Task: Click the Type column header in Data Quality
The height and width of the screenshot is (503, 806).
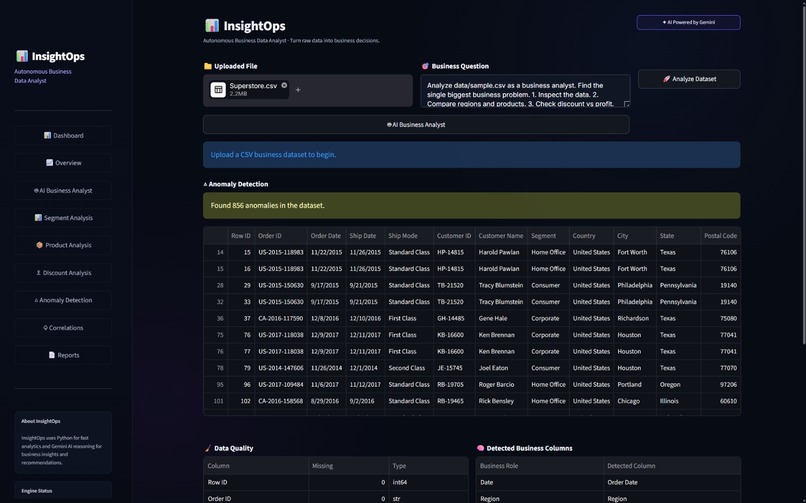Action: click(x=429, y=466)
